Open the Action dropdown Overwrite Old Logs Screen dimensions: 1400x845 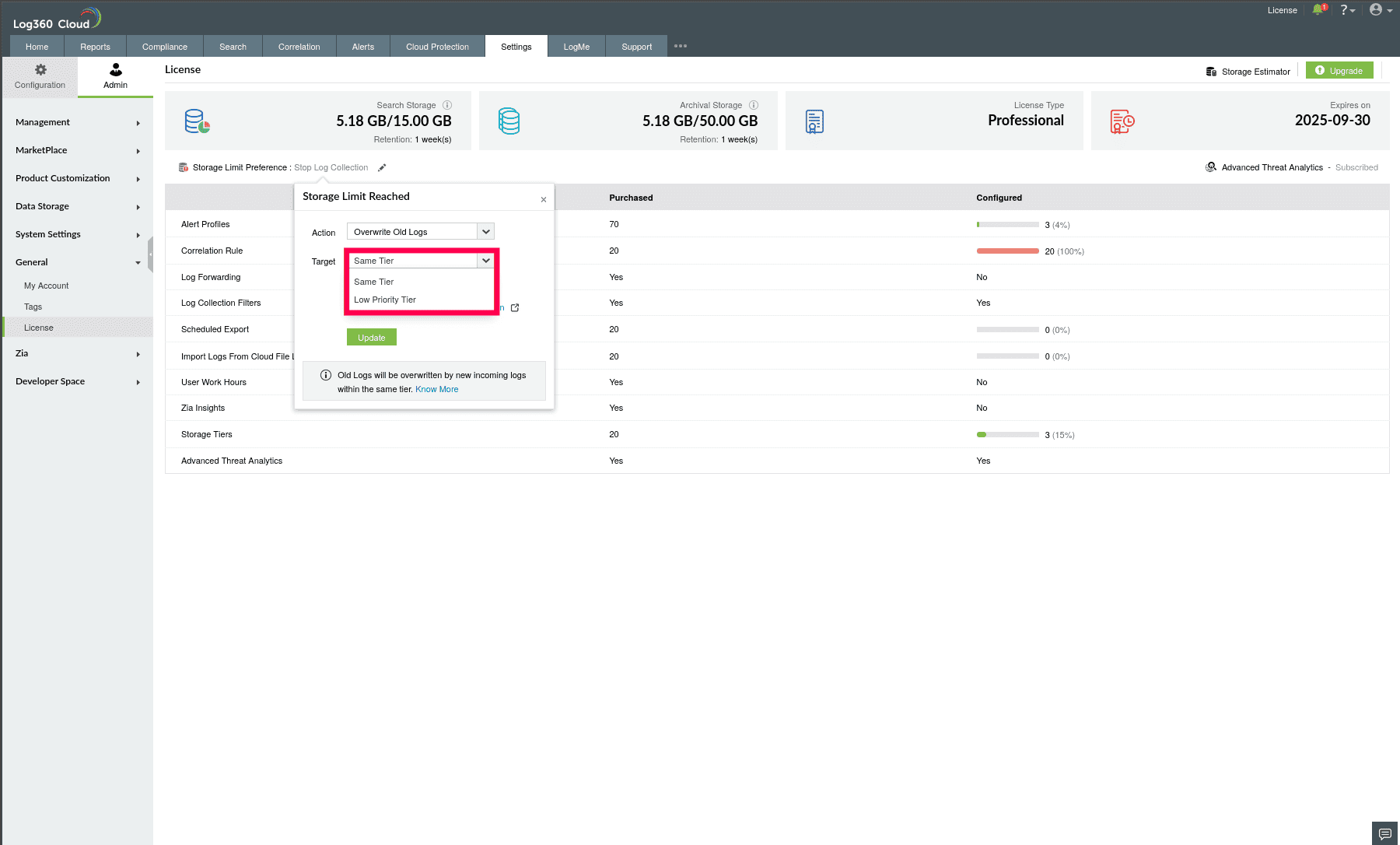tap(421, 232)
